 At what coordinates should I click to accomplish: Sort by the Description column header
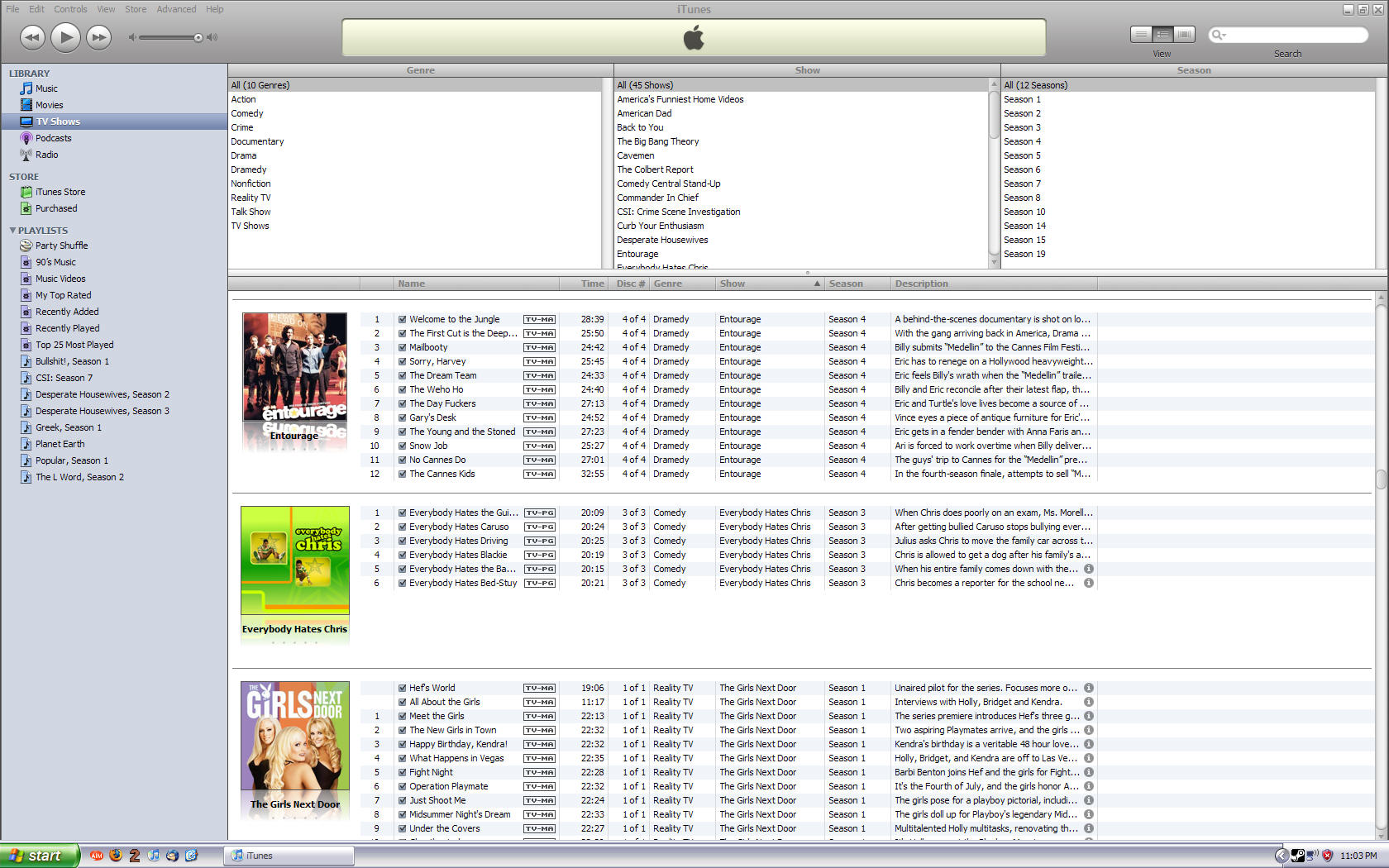(994, 284)
